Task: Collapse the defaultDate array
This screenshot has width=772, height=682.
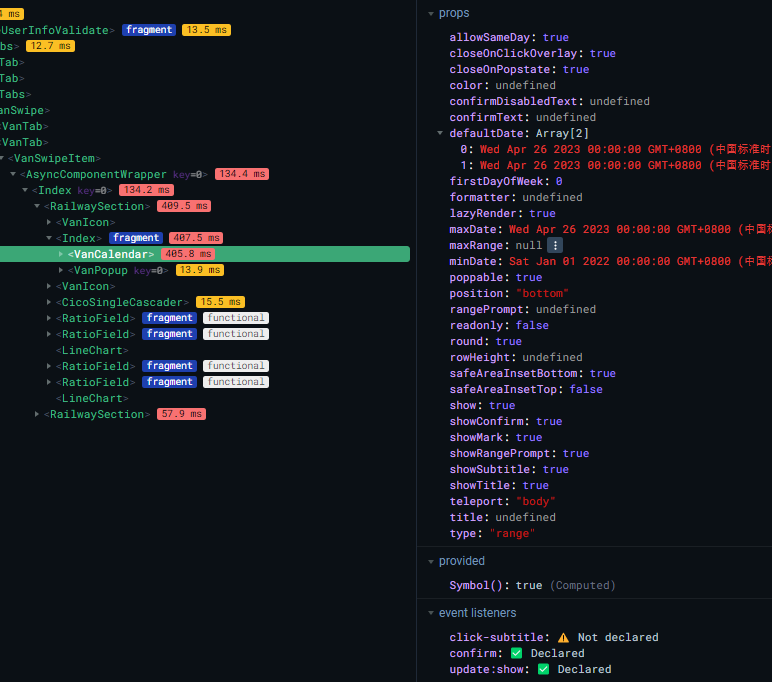Action: click(440, 133)
